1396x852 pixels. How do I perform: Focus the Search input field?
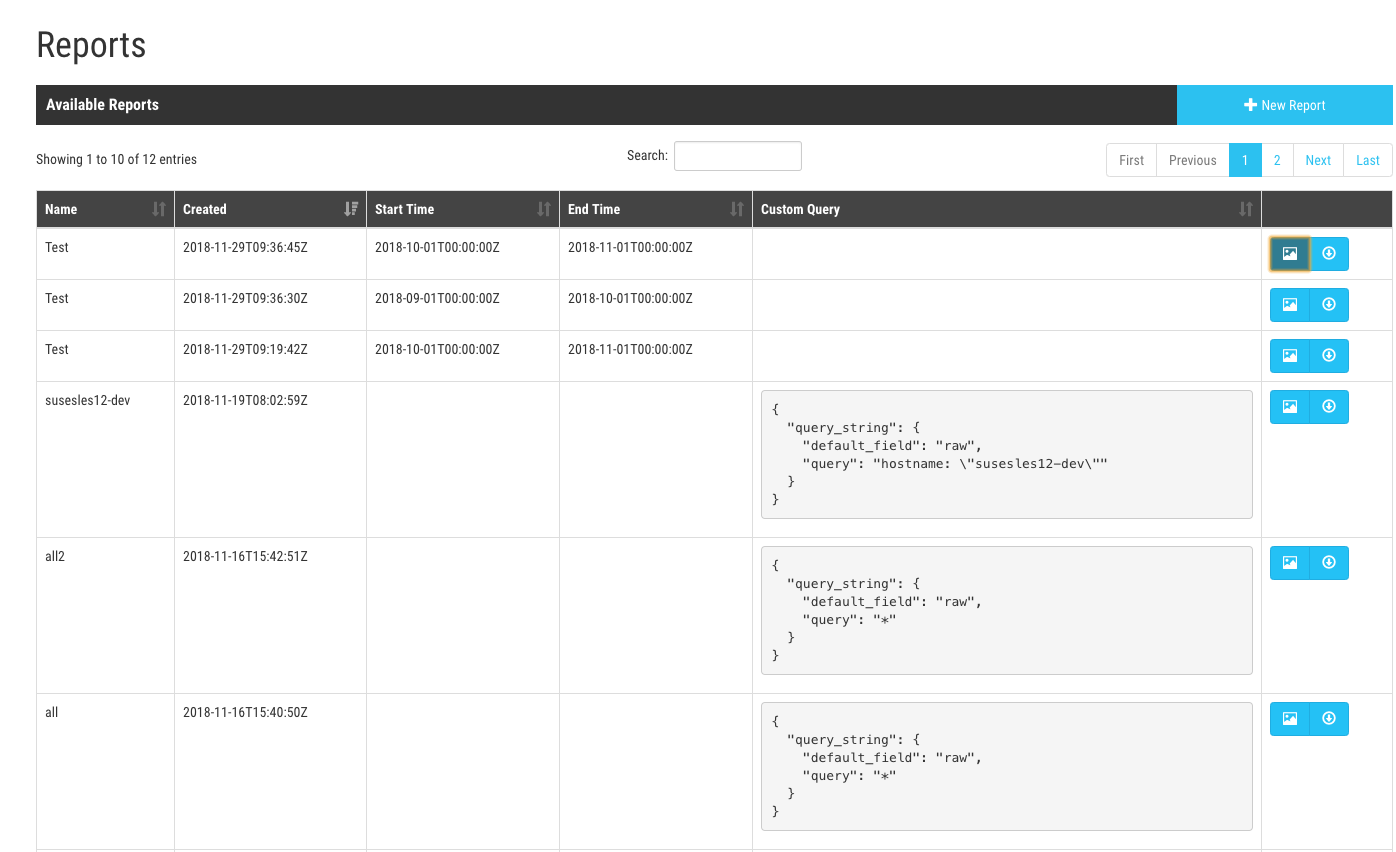[x=737, y=156]
